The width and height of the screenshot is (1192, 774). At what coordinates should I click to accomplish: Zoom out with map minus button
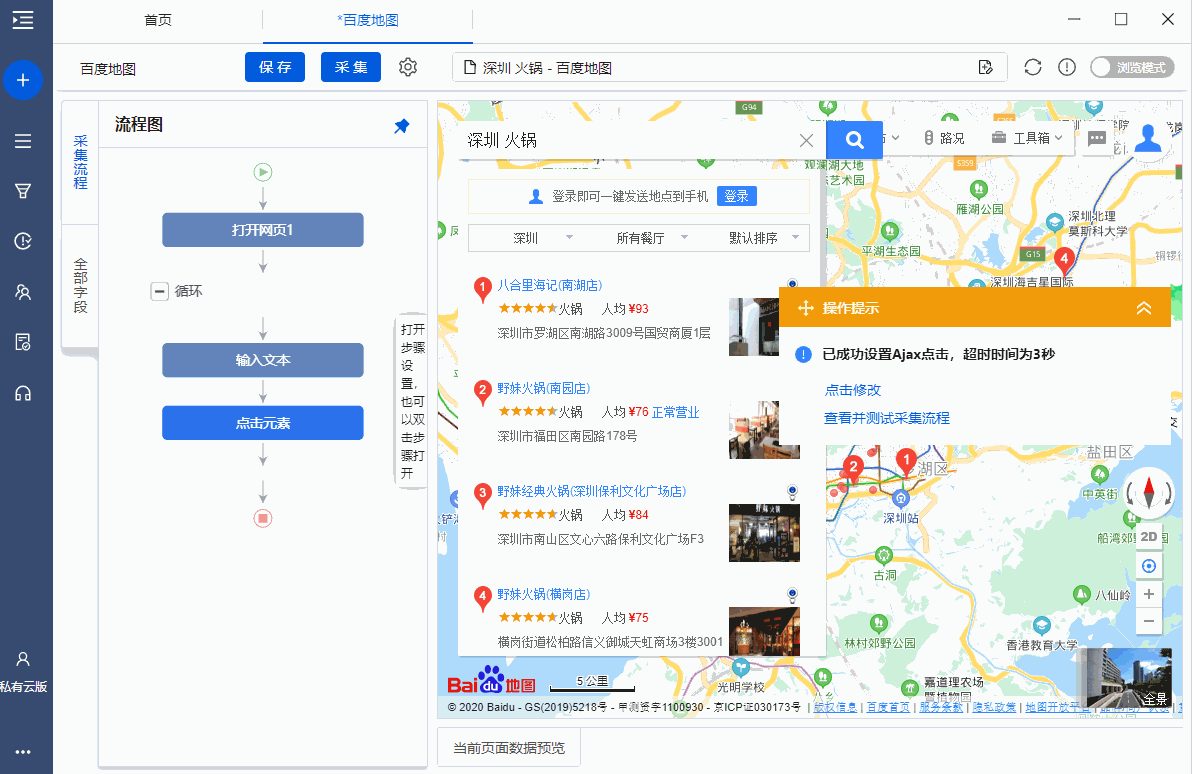[1149, 621]
